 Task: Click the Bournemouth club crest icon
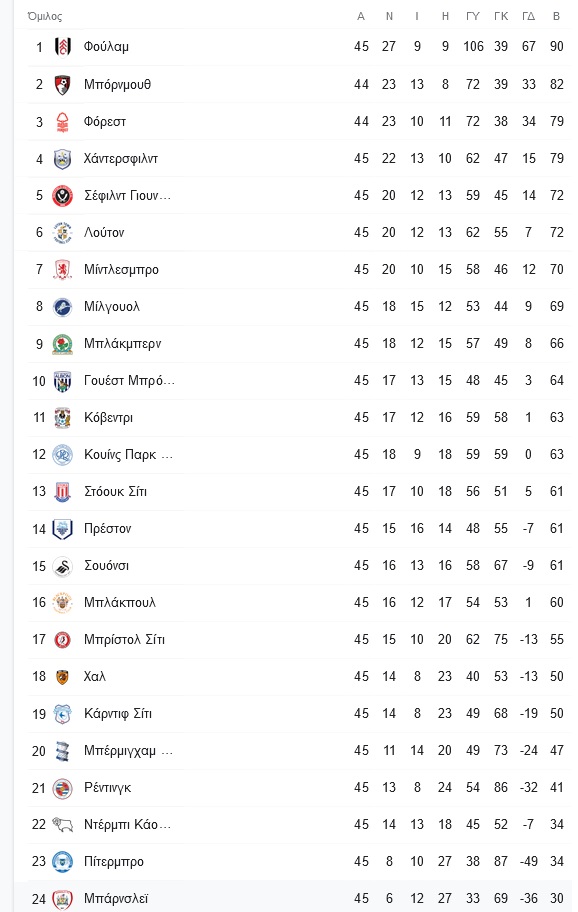[x=62, y=84]
